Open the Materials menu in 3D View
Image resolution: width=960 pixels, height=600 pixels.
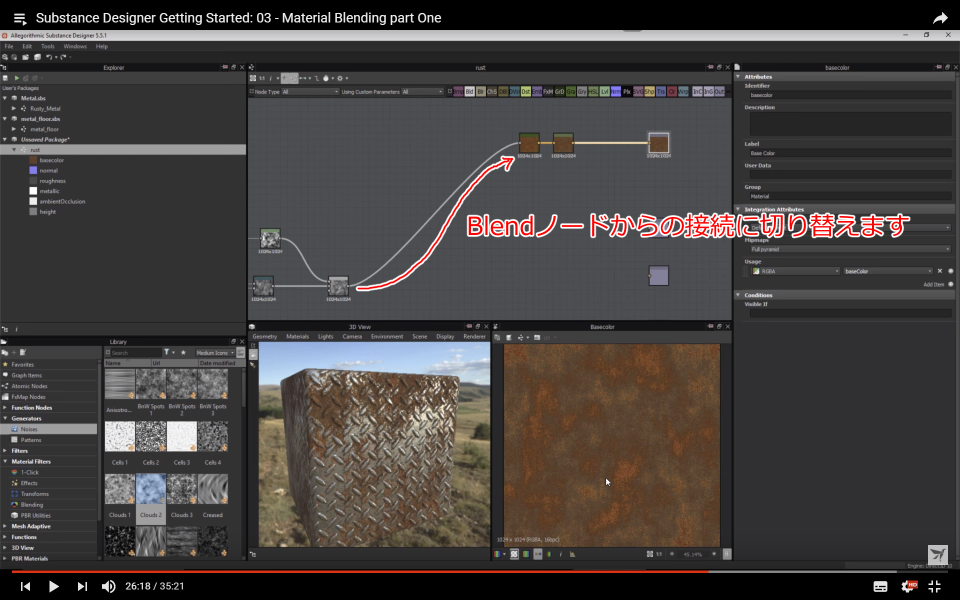coord(298,337)
